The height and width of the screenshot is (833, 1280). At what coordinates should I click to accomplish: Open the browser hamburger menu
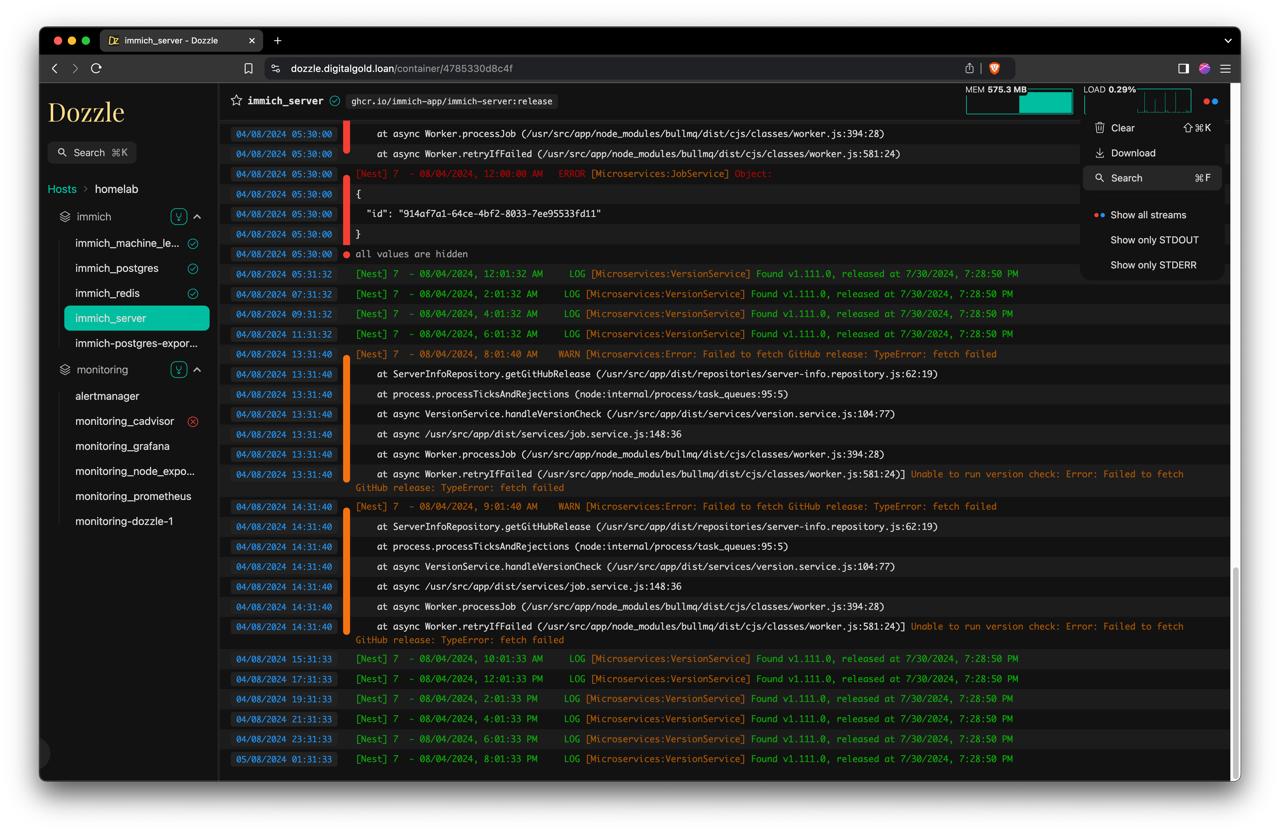[1225, 68]
